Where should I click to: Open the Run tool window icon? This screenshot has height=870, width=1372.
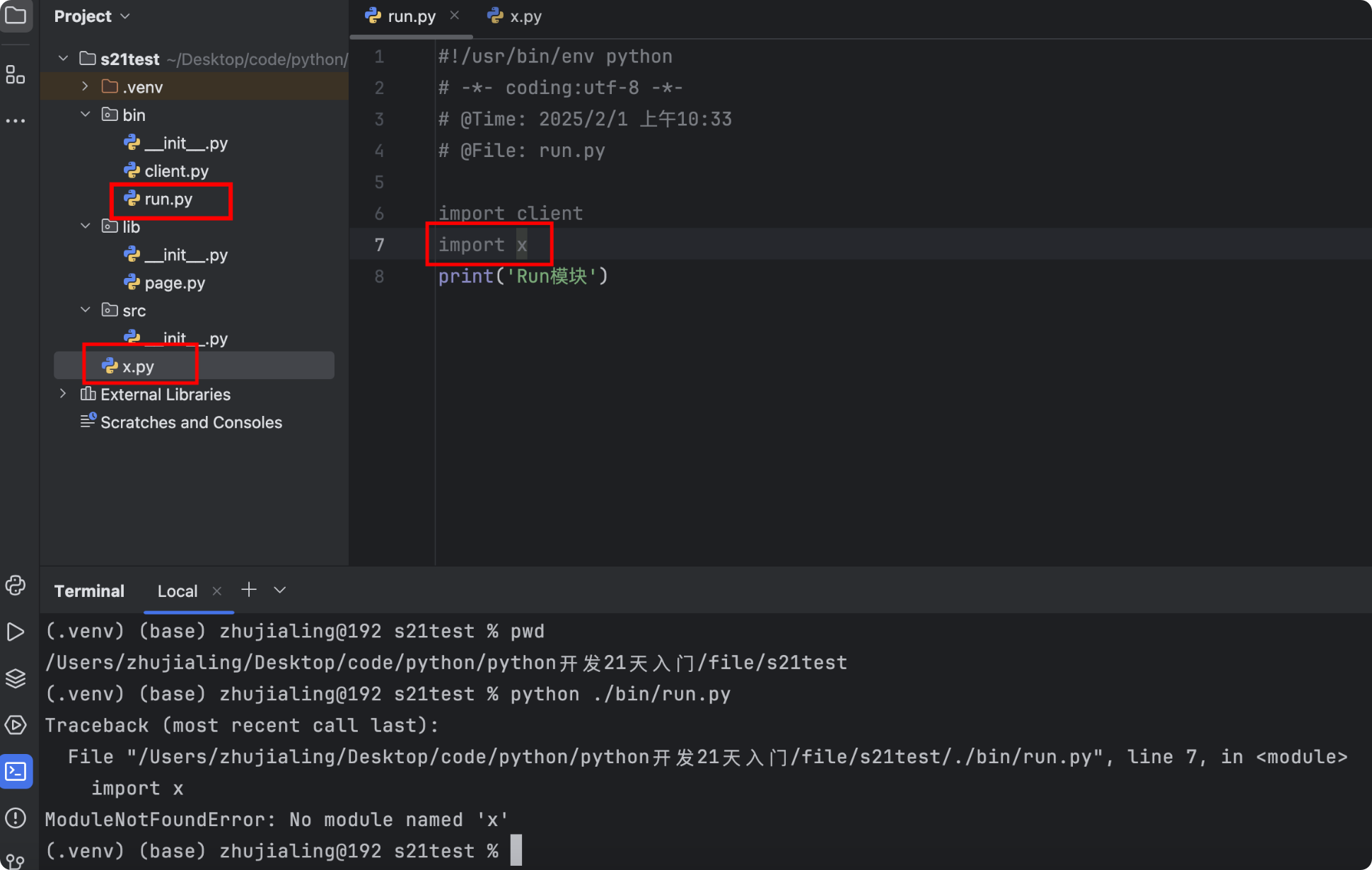point(16,632)
